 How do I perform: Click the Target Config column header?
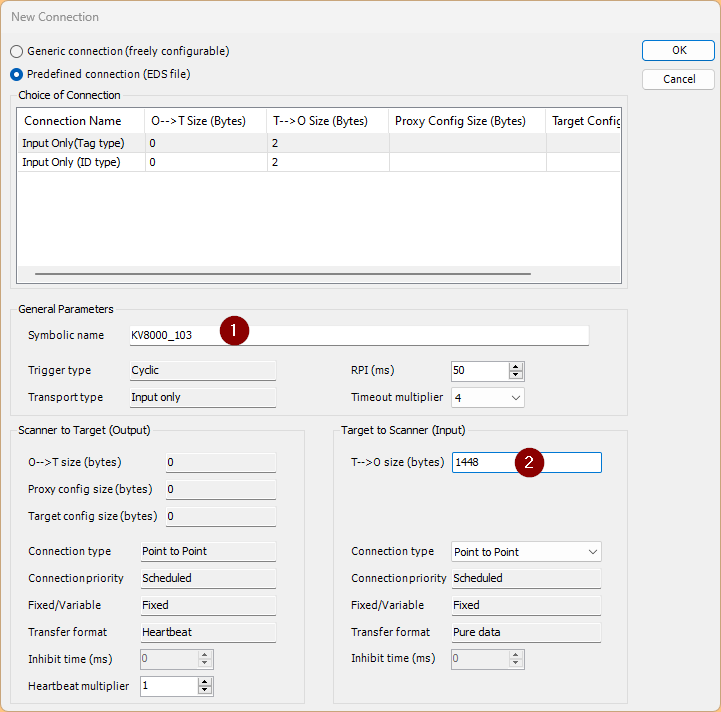(583, 121)
